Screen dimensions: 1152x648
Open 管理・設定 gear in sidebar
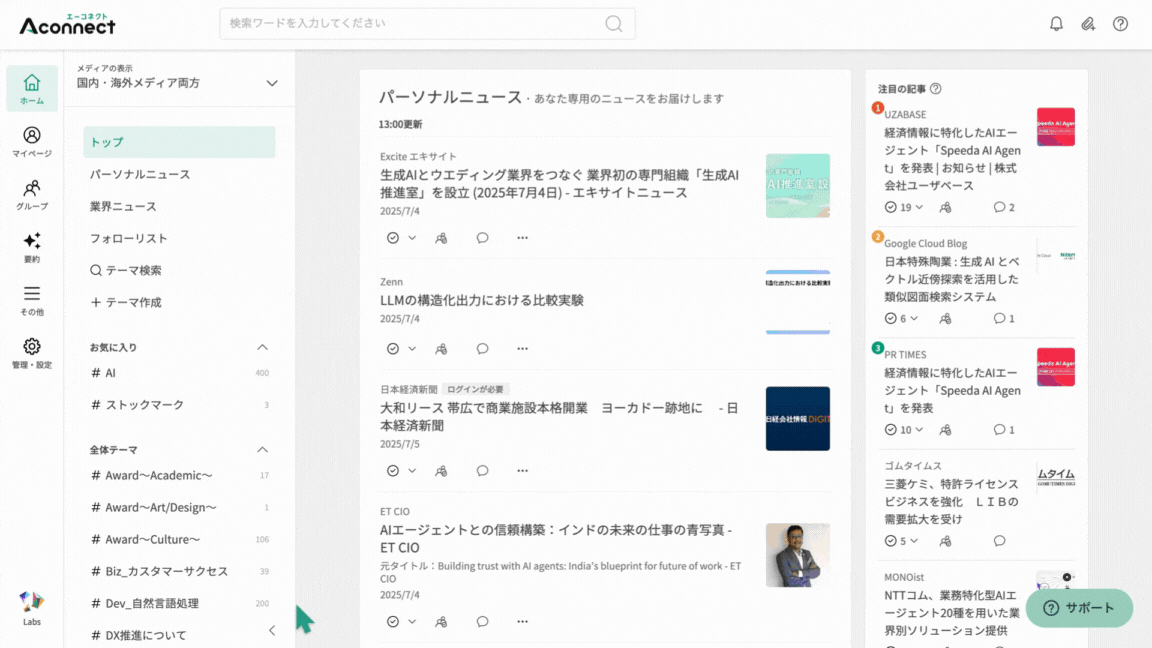pos(32,353)
